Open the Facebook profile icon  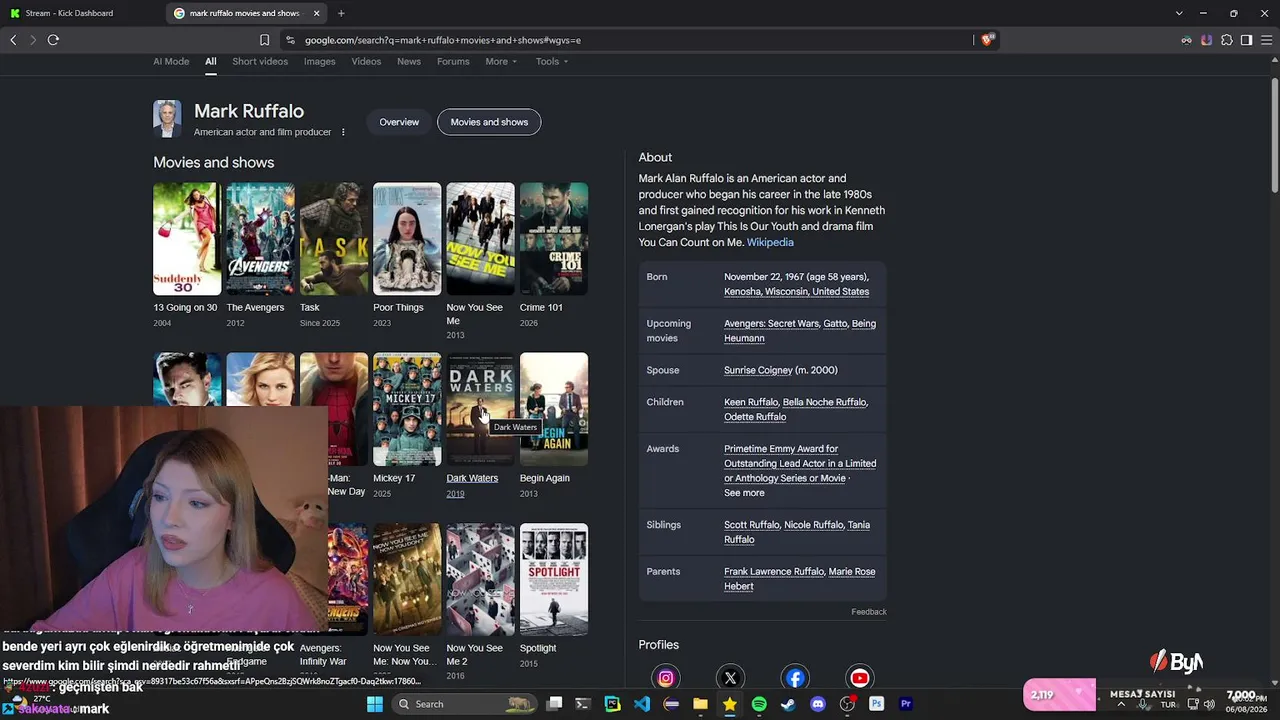[795, 678]
